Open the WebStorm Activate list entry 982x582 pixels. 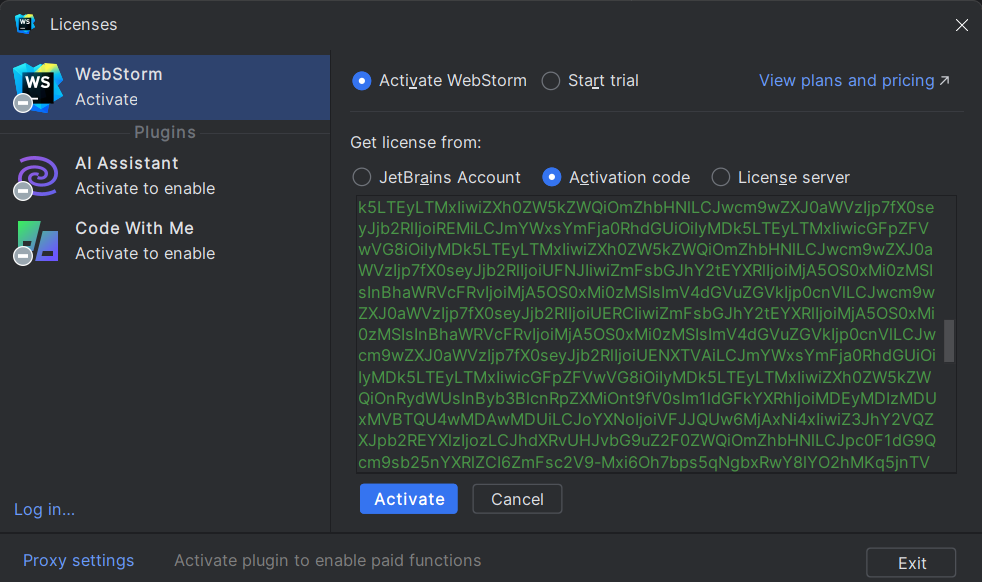(x=165, y=87)
